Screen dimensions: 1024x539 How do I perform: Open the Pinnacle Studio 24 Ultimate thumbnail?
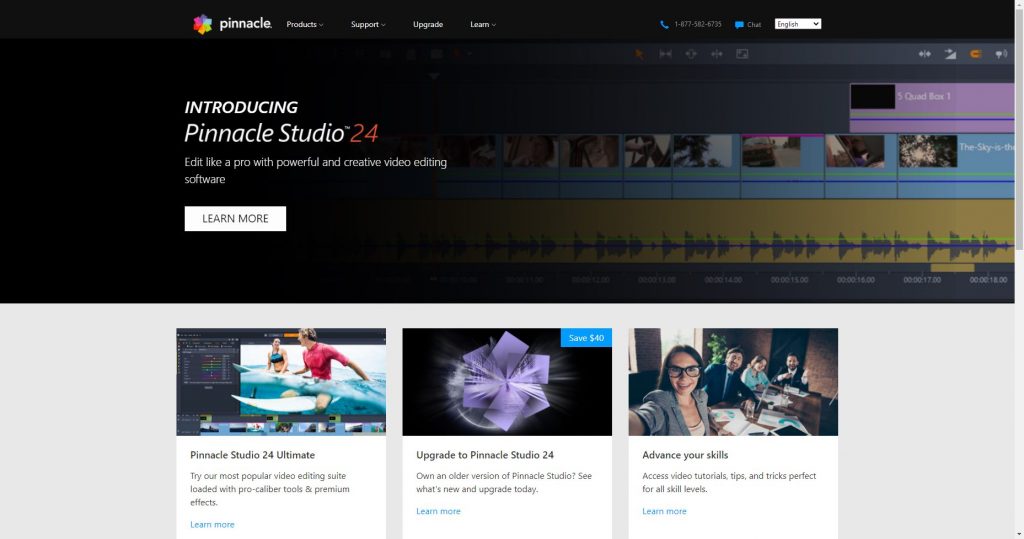point(281,382)
